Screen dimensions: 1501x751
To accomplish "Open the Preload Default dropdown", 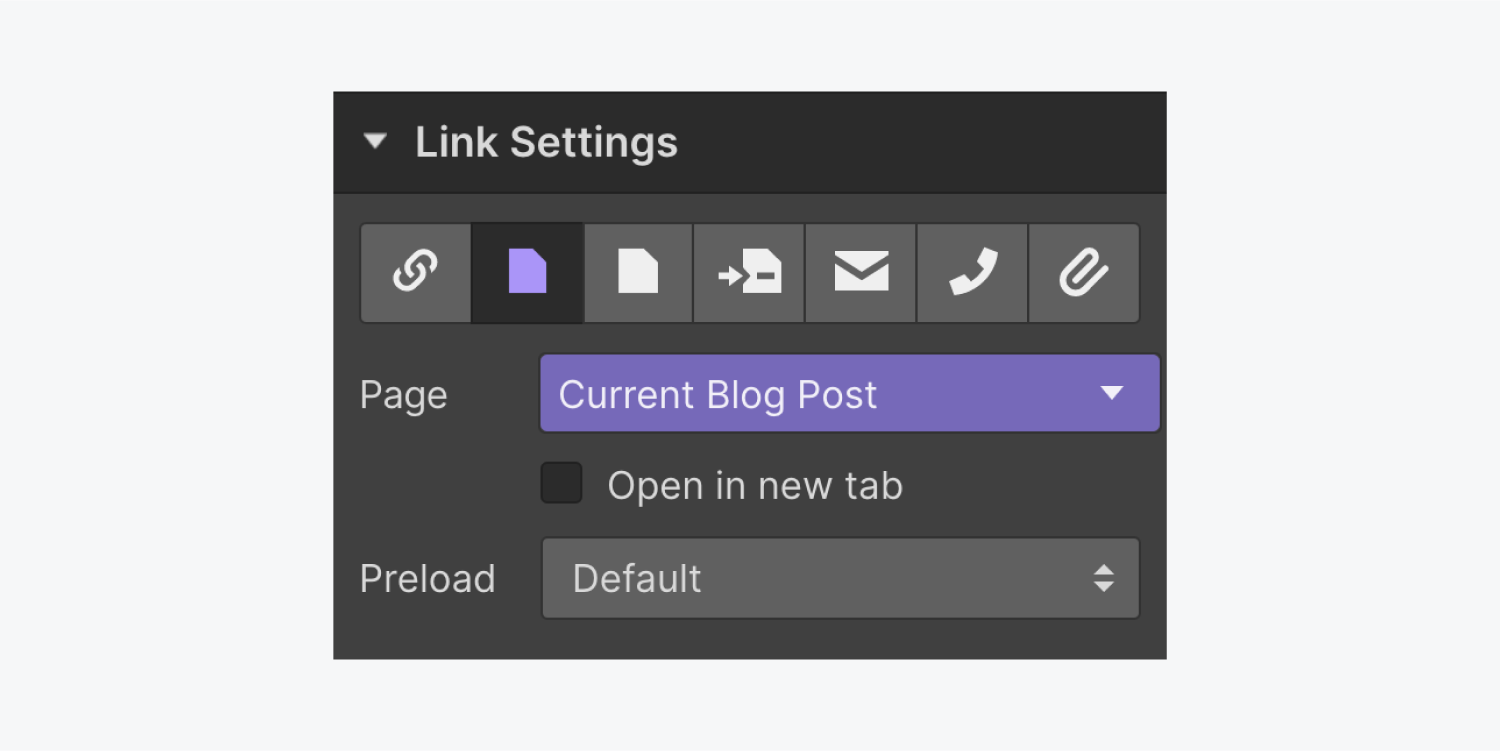I will [x=841, y=578].
